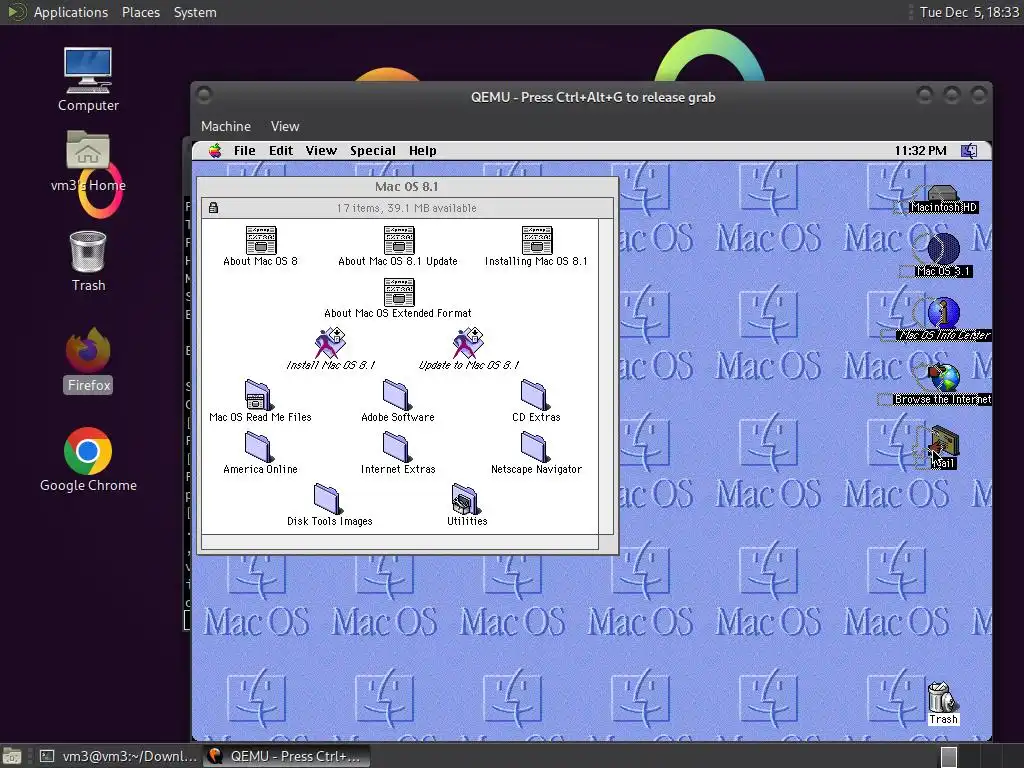The width and height of the screenshot is (1024, 768).
Task: Open the Applications menu in top panel
Action: (x=71, y=12)
